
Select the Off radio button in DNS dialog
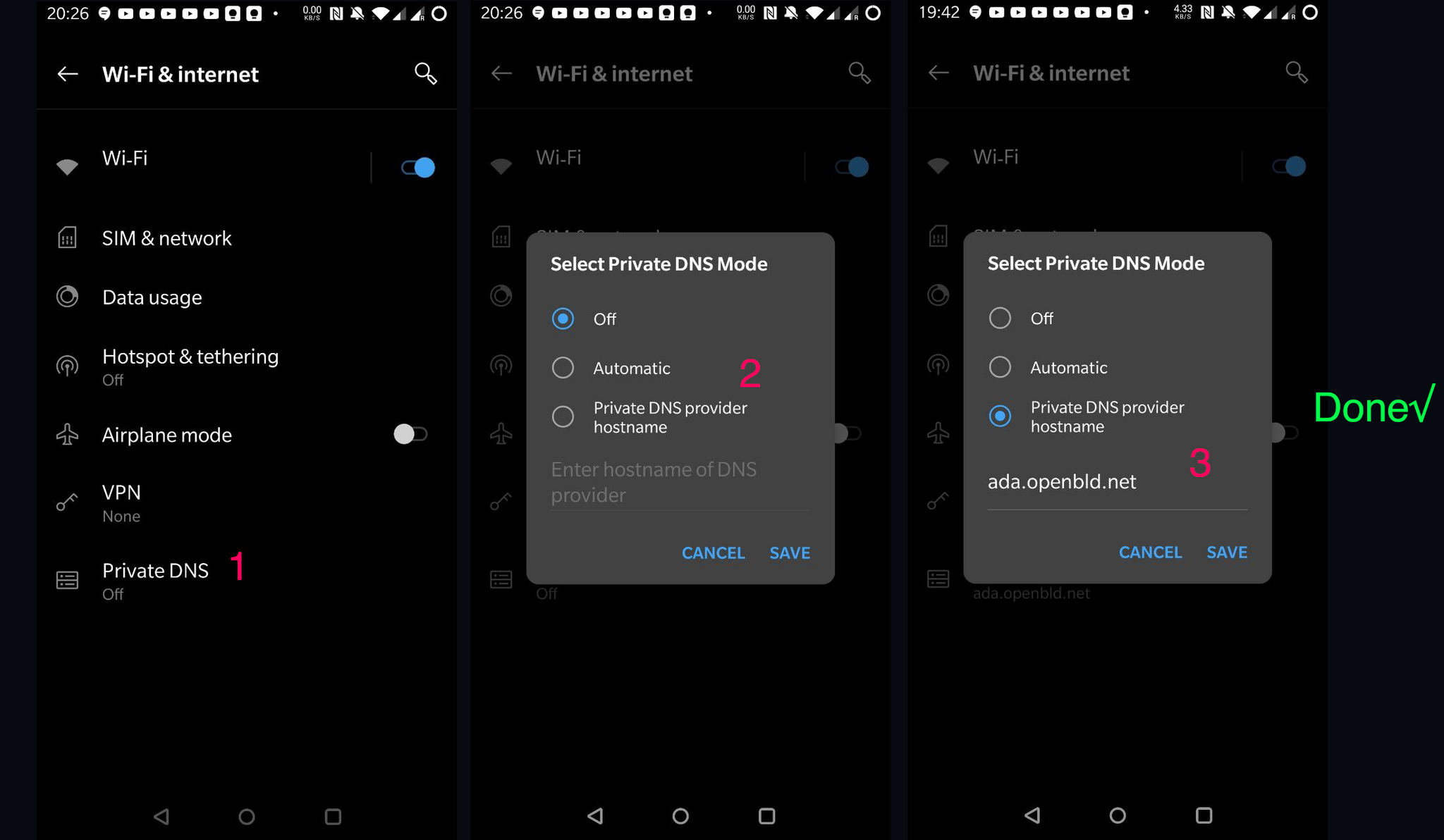[563, 319]
